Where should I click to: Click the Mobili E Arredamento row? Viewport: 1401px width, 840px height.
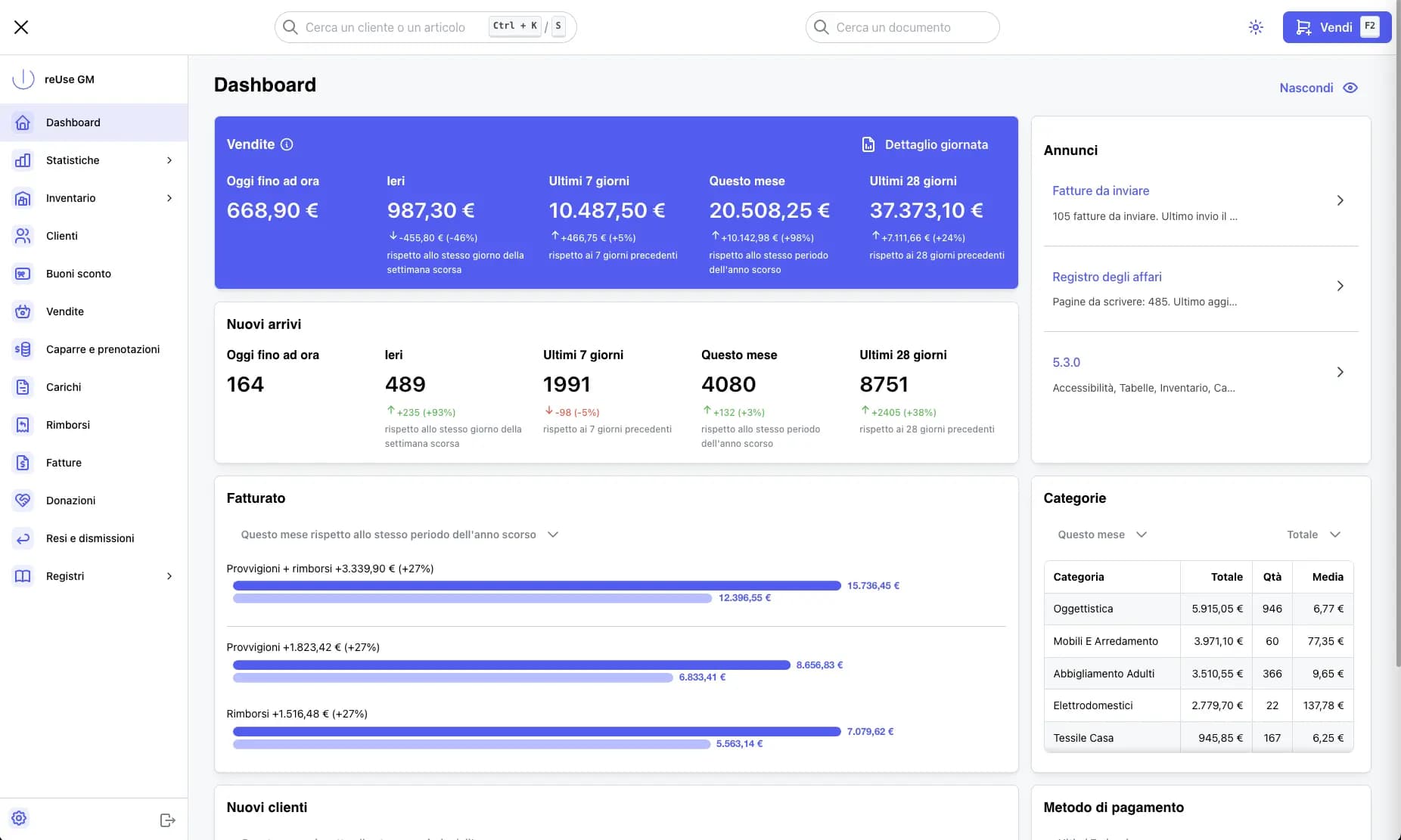point(1198,641)
